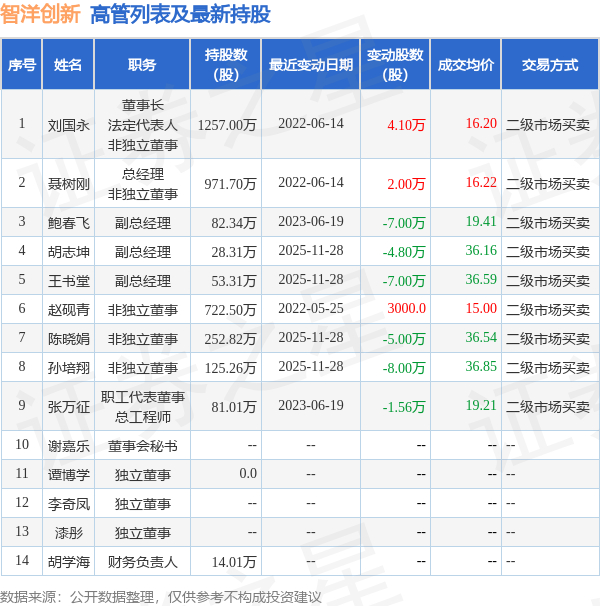Click holdings value 971.70万
Screen dimensions: 600x606
coord(230,184)
